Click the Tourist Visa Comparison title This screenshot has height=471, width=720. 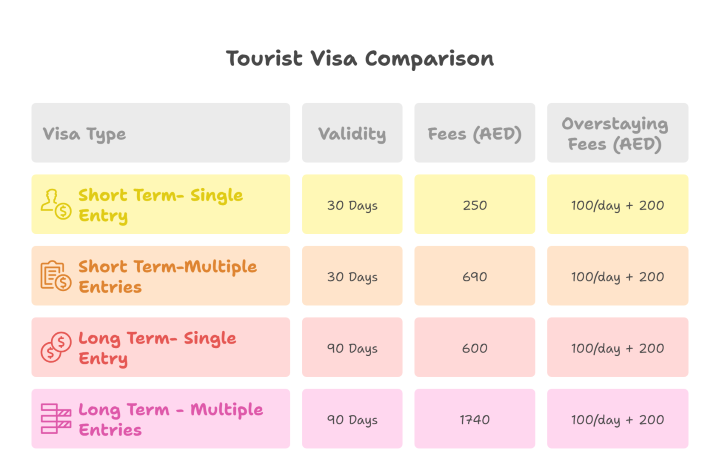pyautogui.click(x=360, y=59)
